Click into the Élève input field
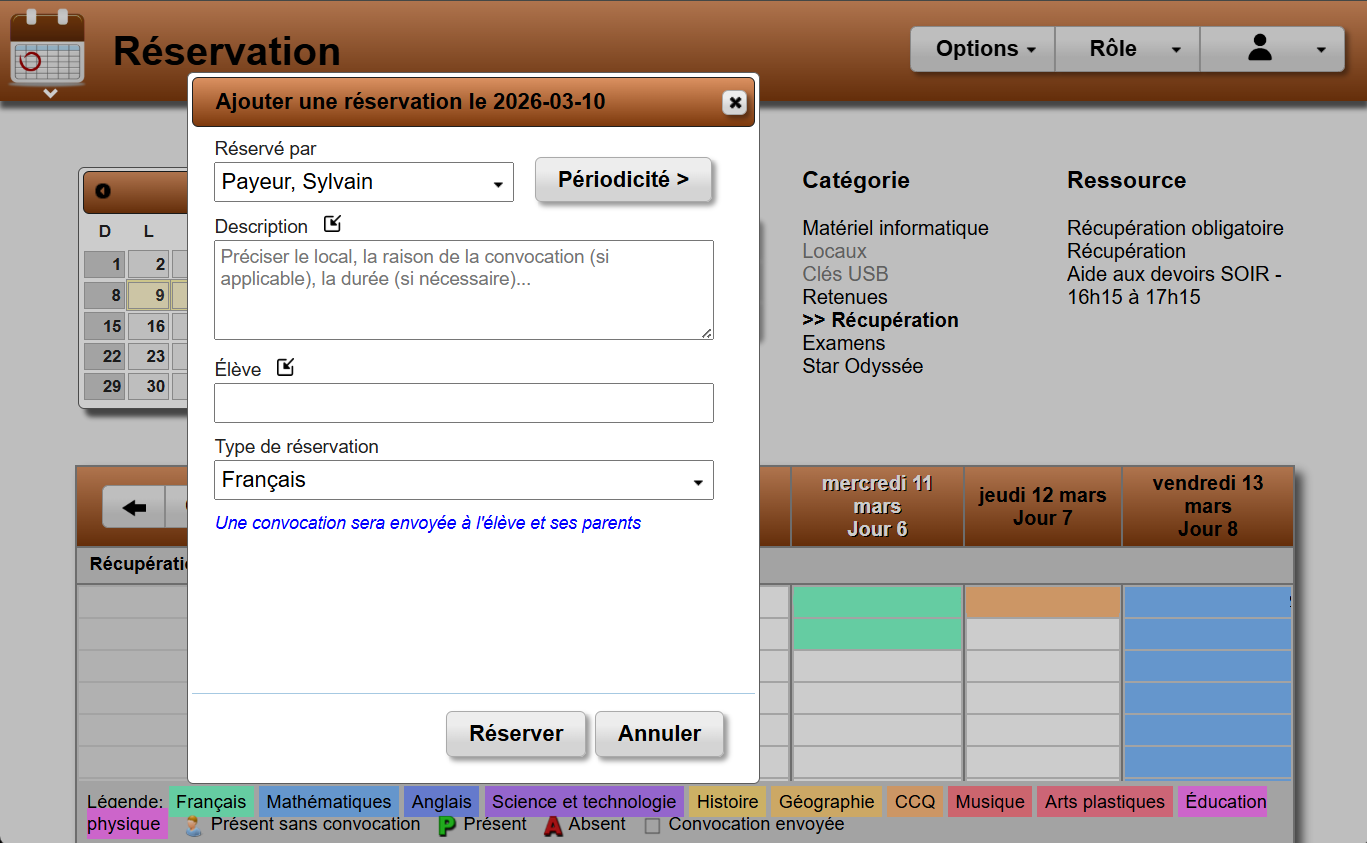1367x843 pixels. coord(464,403)
